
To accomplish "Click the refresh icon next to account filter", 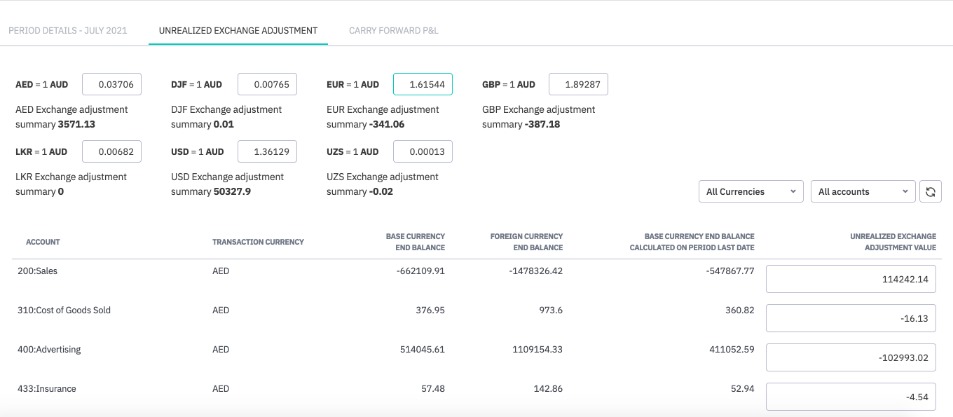I will coord(932,192).
